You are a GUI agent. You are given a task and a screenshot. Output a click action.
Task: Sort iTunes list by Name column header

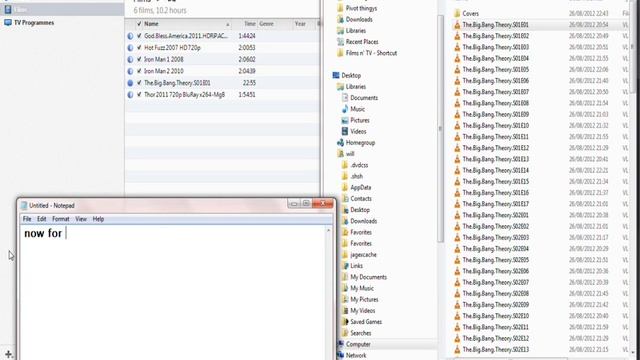point(151,24)
